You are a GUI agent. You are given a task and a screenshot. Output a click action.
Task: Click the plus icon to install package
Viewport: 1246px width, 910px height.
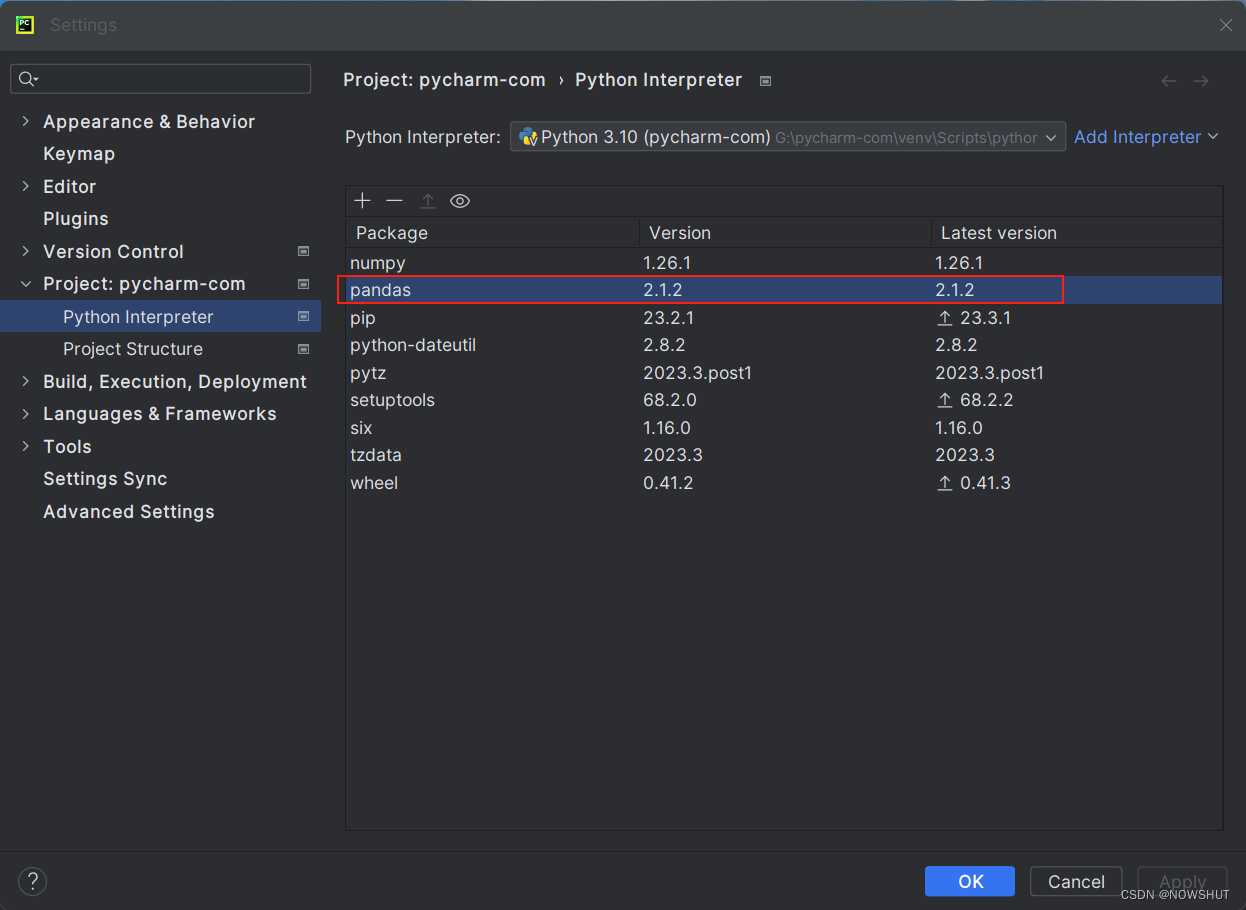[x=362, y=201]
